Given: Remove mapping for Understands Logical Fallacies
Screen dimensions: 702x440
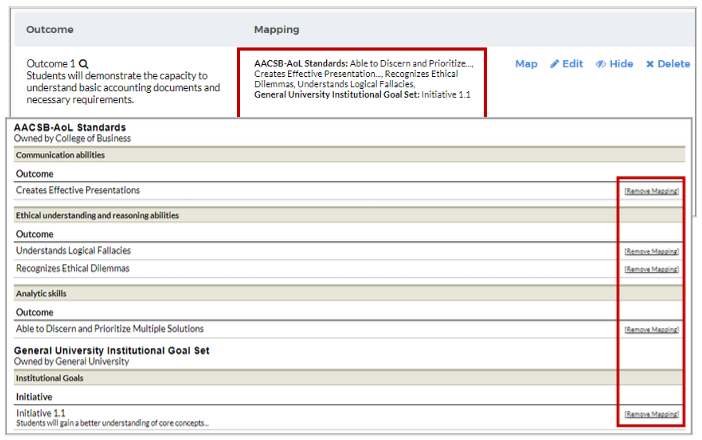Looking at the screenshot, I should coord(651,252).
